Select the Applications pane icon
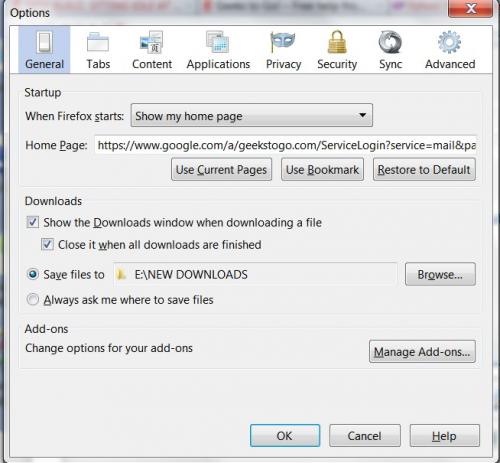 point(218,42)
